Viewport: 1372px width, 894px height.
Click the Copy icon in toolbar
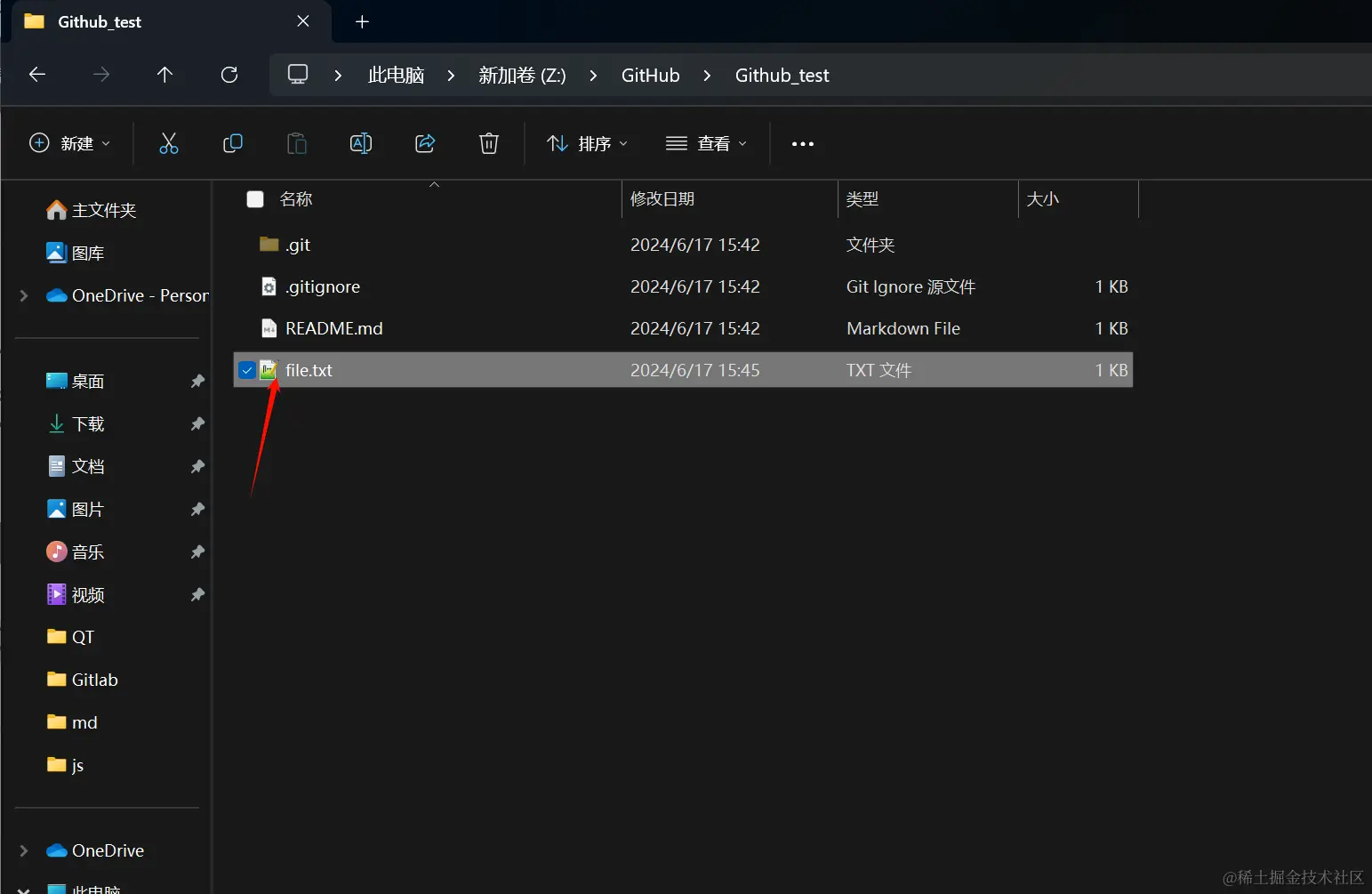(233, 143)
